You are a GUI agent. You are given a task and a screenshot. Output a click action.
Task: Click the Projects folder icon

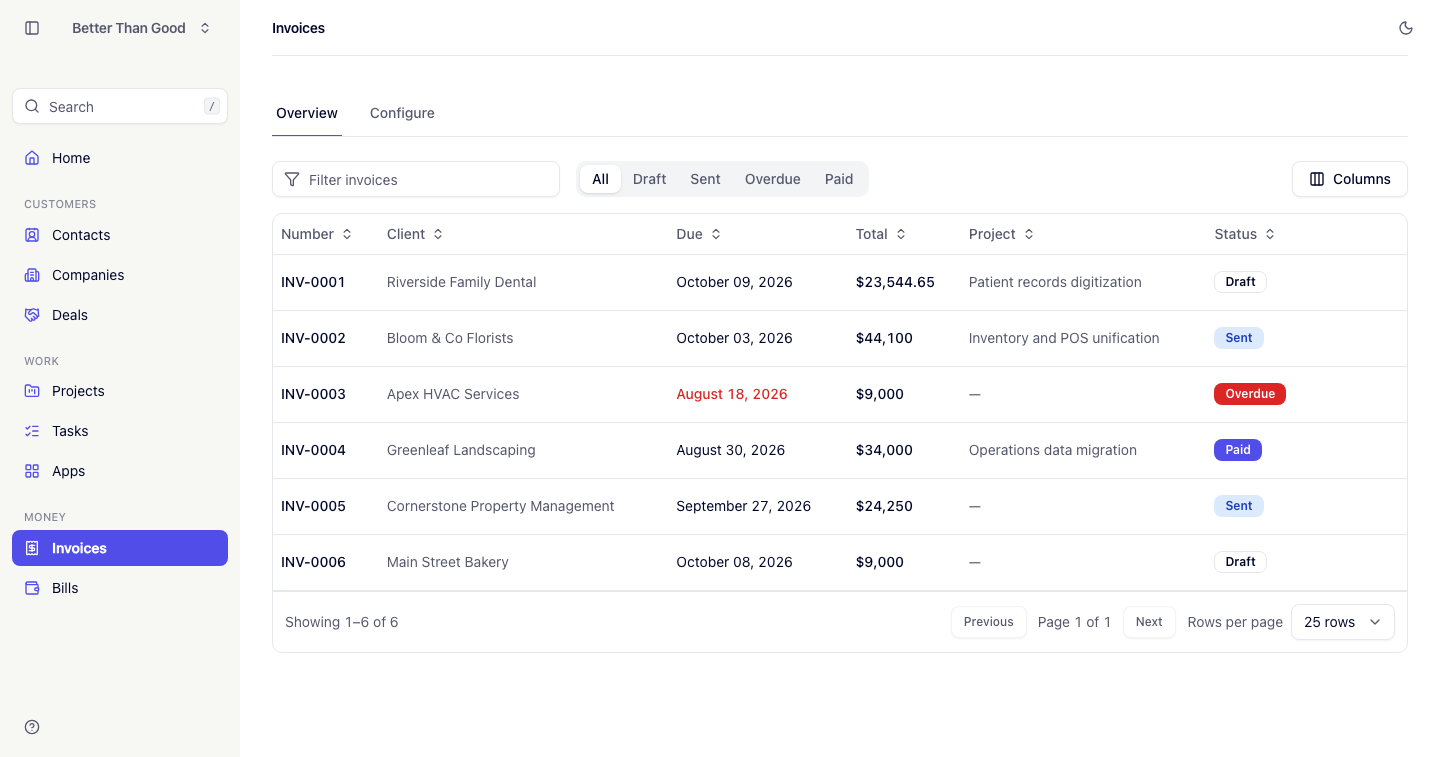[x=32, y=391]
